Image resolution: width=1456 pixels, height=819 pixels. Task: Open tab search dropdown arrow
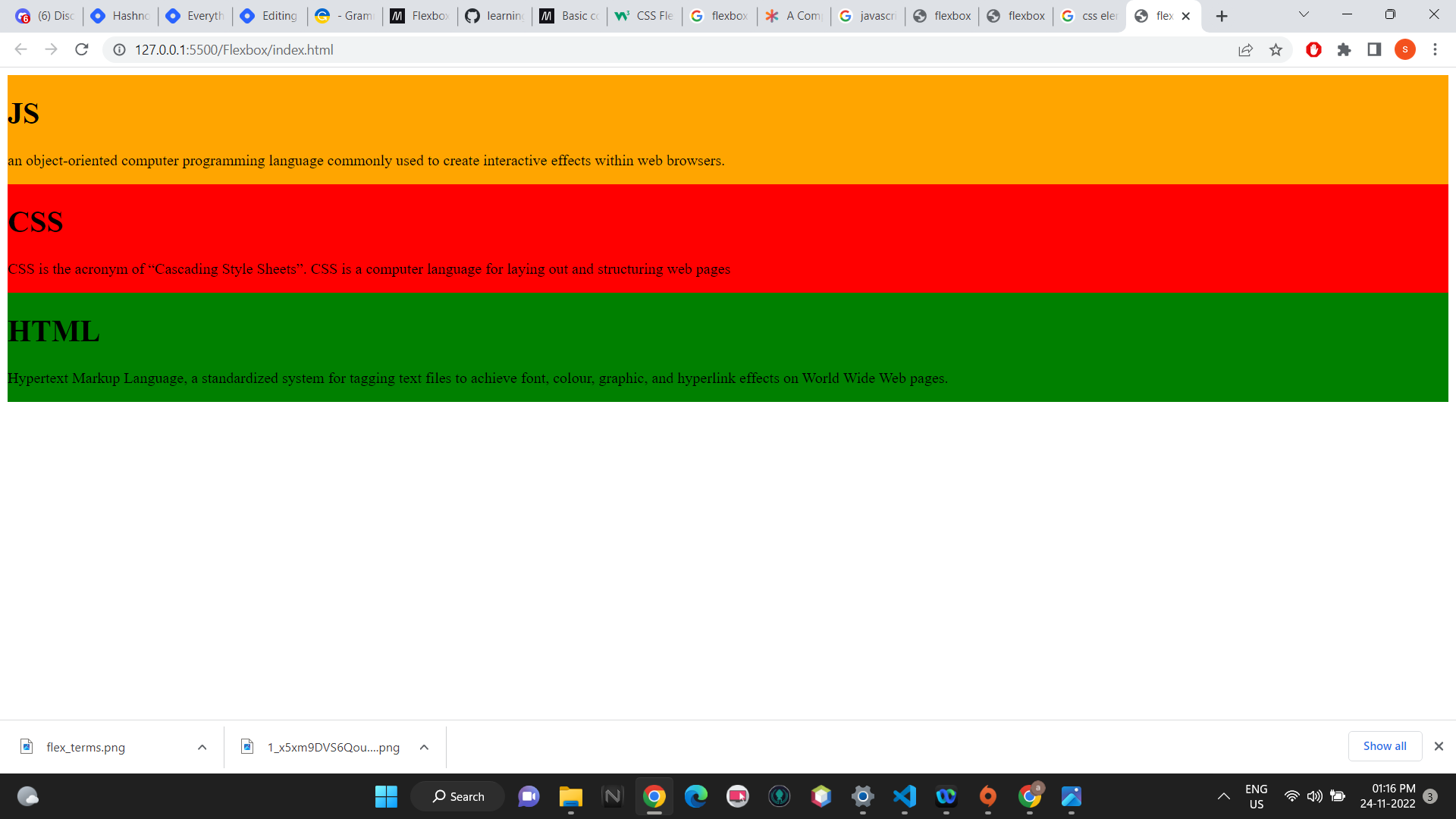tap(1304, 14)
